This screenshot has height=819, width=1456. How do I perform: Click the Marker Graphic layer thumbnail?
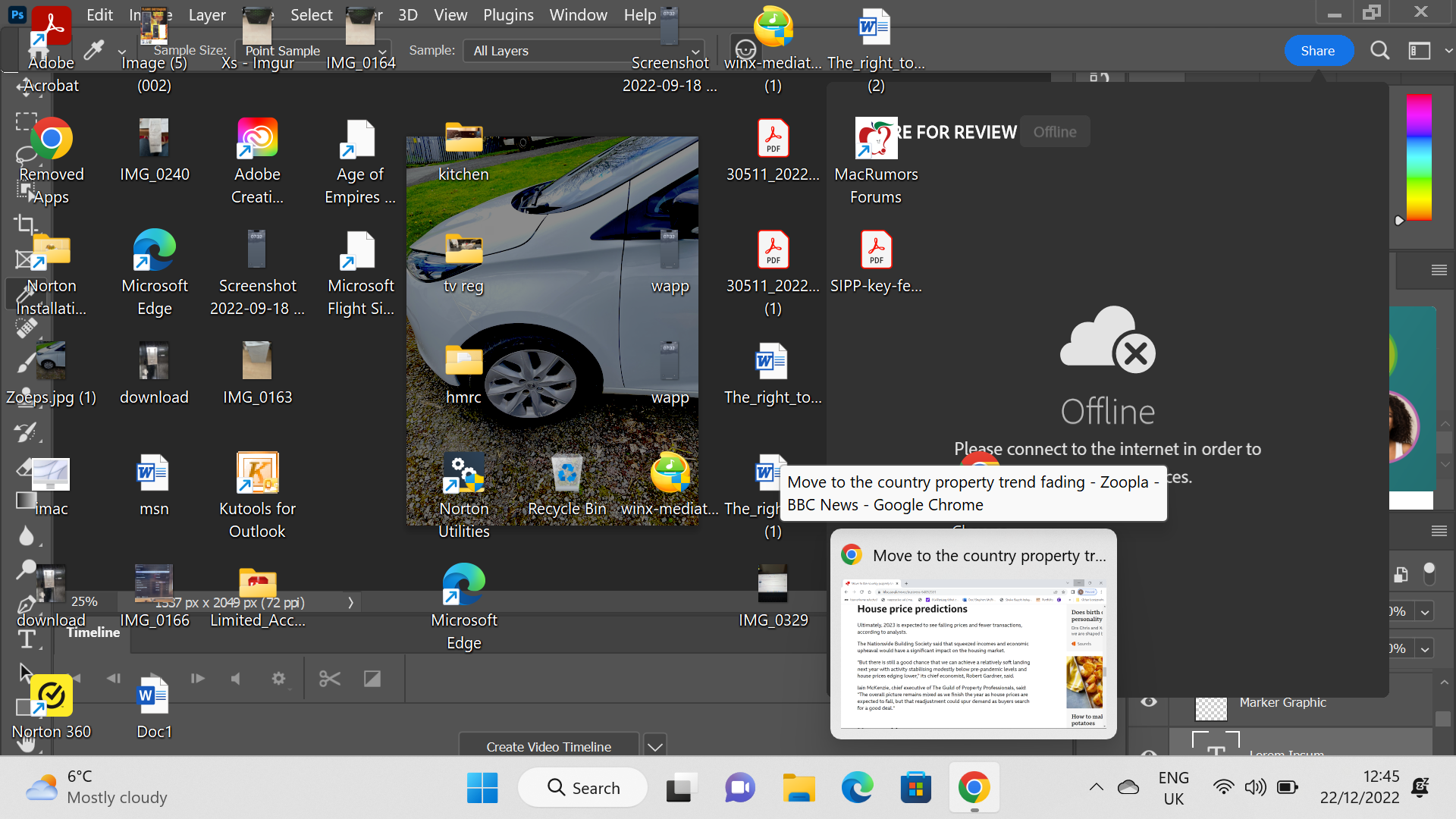[1211, 707]
